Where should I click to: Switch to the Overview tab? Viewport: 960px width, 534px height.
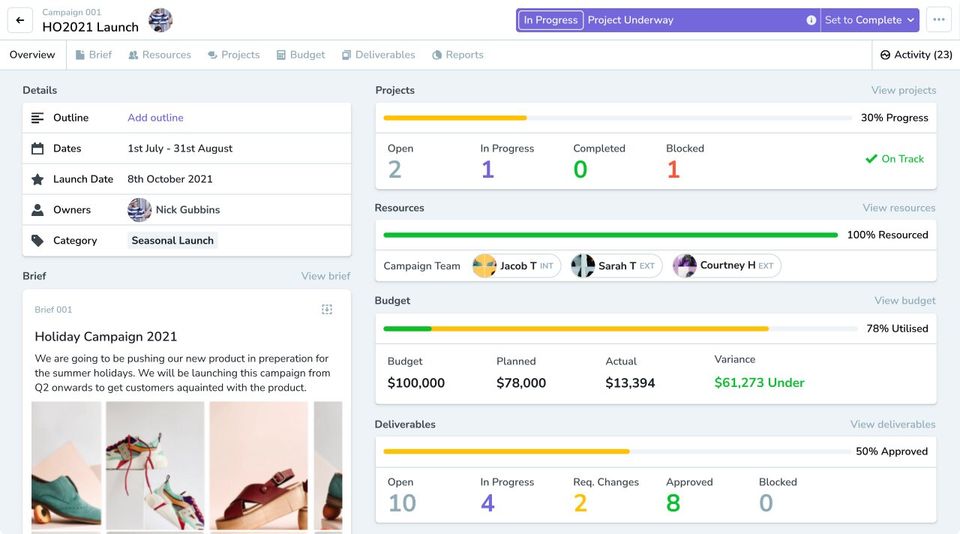(x=32, y=55)
